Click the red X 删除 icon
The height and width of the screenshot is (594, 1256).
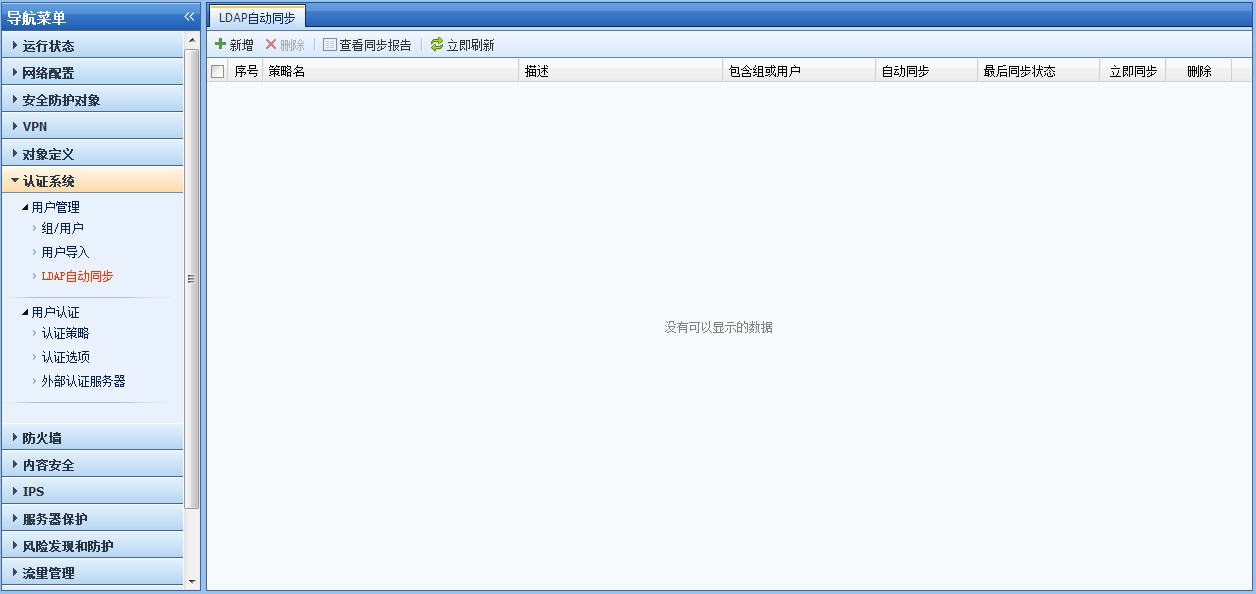[271, 45]
